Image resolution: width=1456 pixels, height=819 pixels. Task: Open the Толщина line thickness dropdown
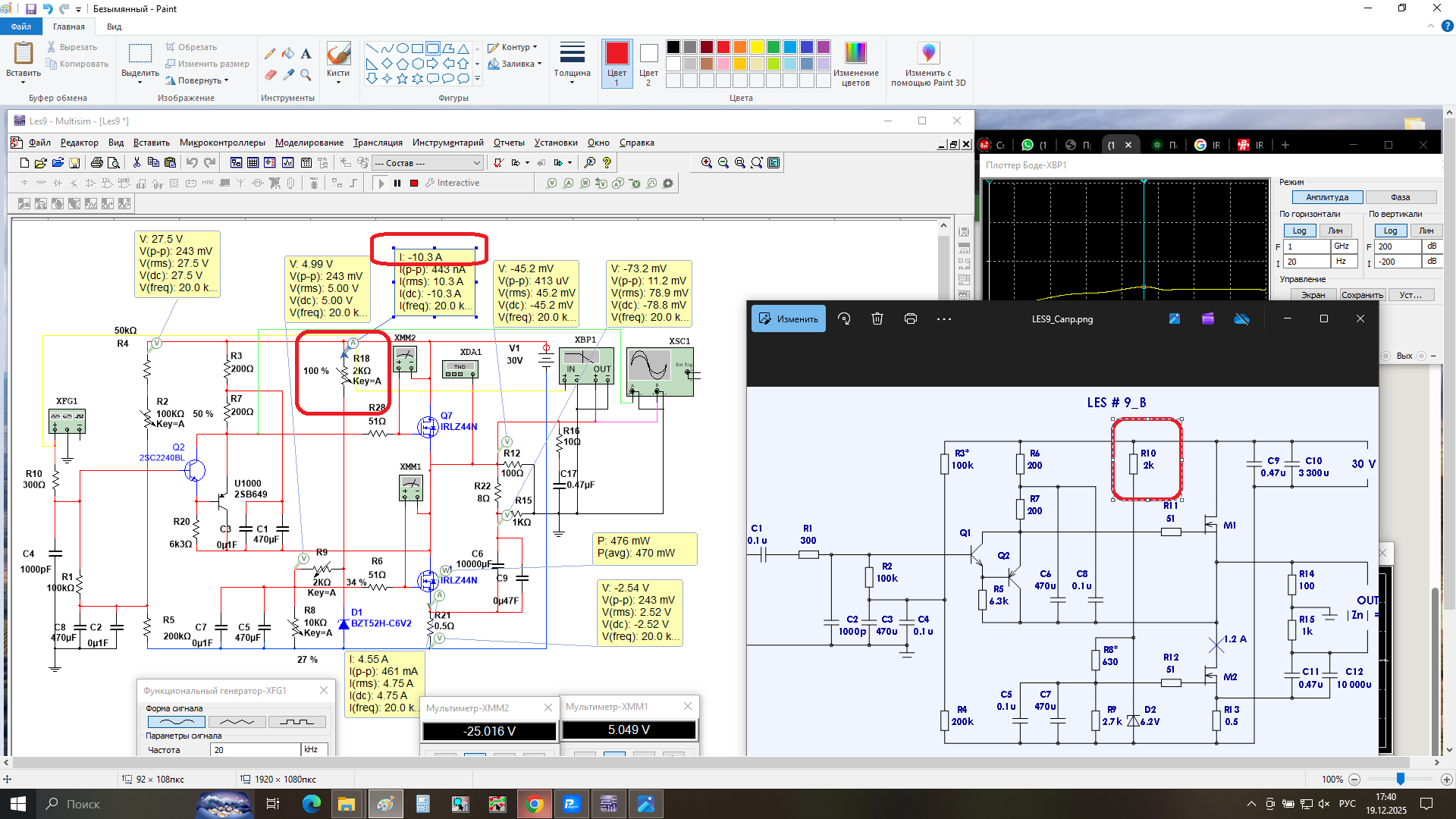pyautogui.click(x=572, y=62)
